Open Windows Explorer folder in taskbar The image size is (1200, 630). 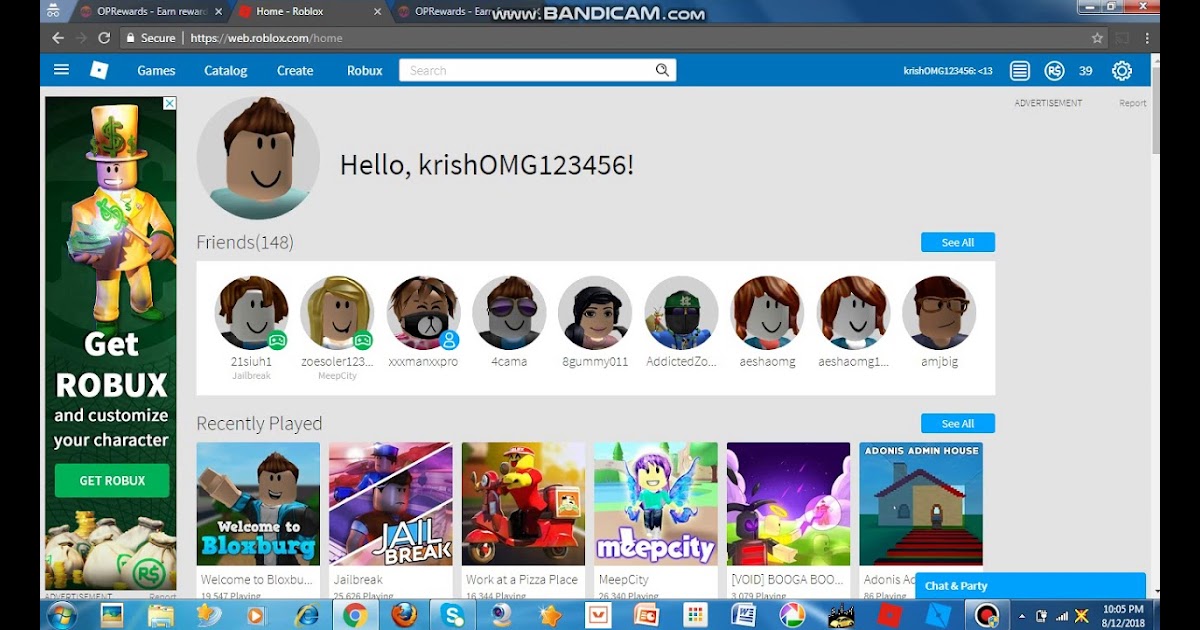click(x=160, y=615)
